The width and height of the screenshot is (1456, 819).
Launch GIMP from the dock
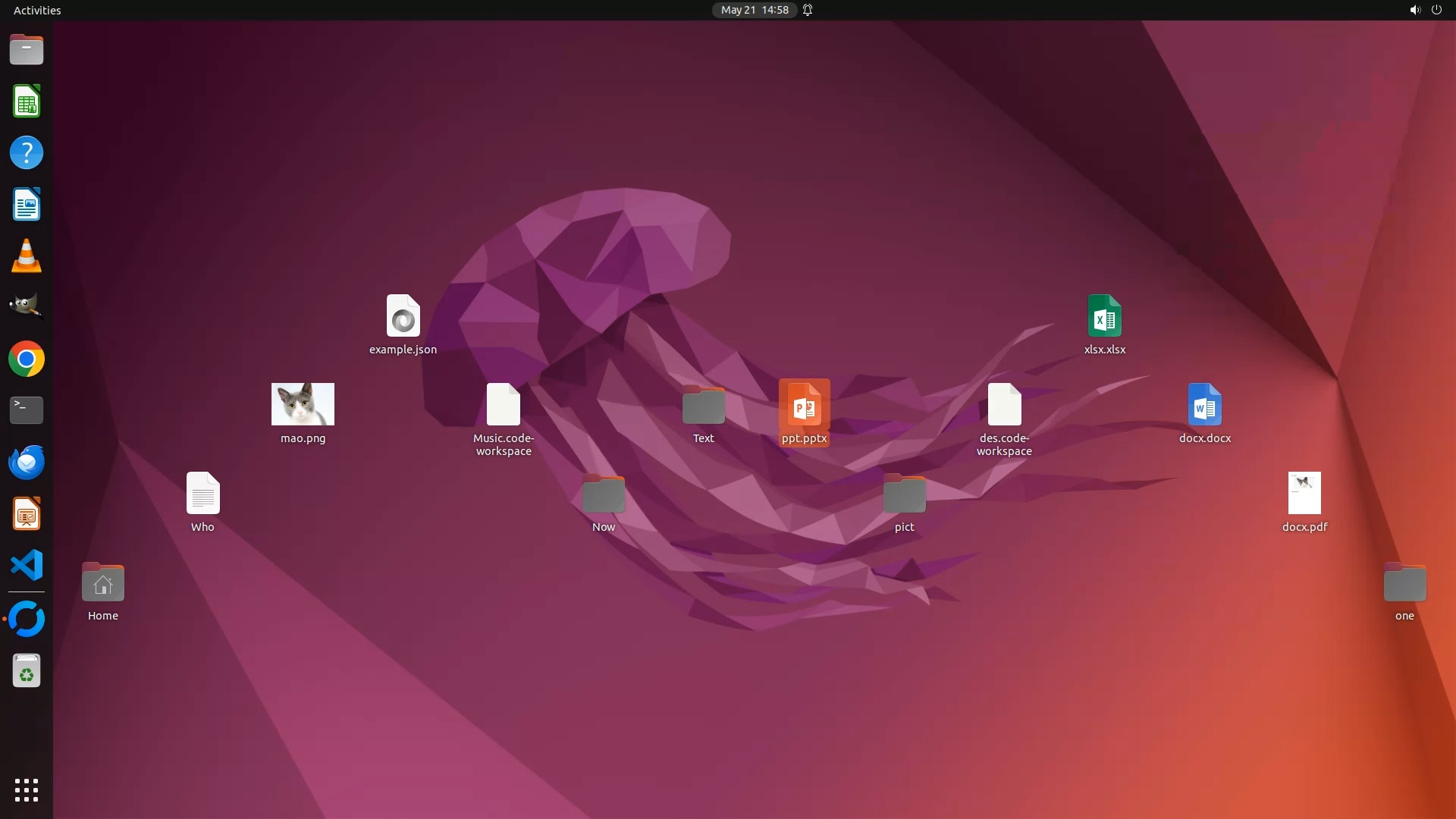coord(27,307)
